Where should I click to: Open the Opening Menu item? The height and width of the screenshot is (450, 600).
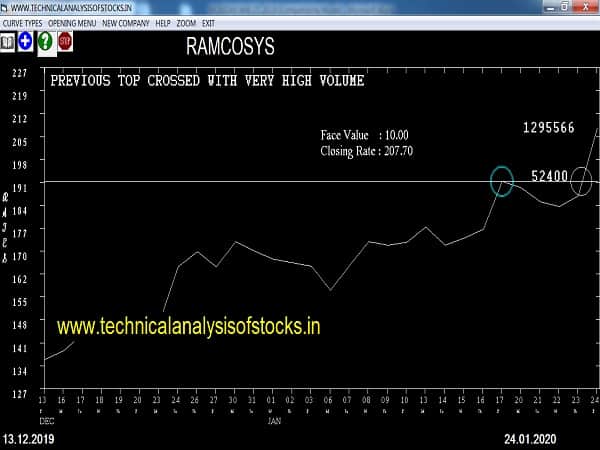click(x=73, y=22)
